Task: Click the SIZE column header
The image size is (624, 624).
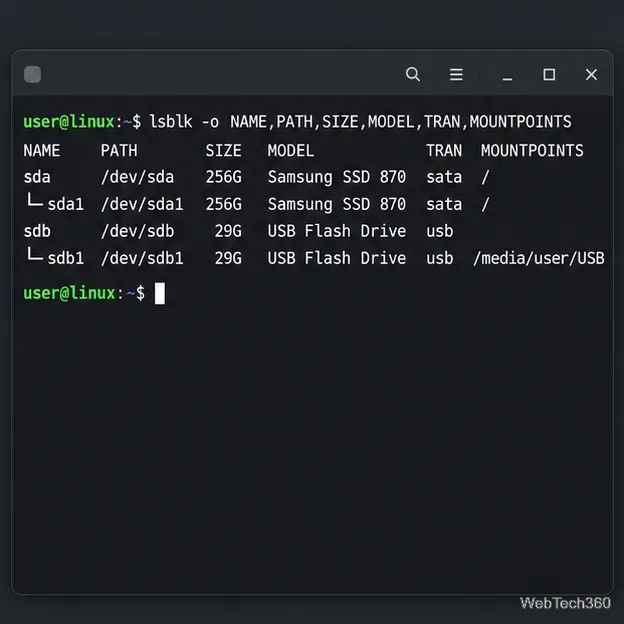Action: click(x=224, y=151)
